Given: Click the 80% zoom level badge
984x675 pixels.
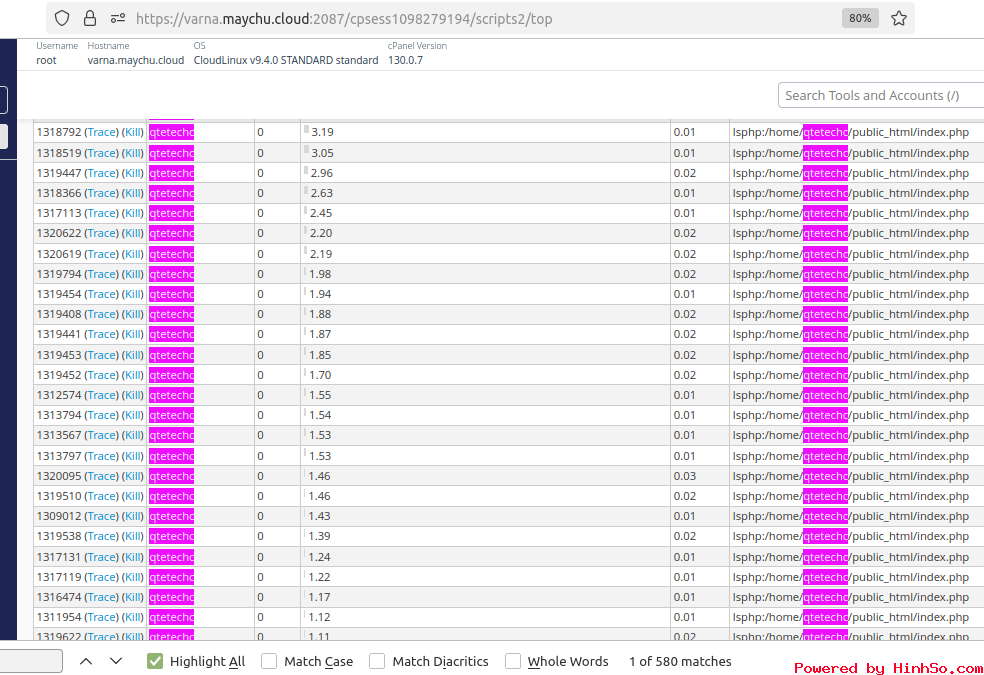Looking at the screenshot, I should [x=860, y=18].
